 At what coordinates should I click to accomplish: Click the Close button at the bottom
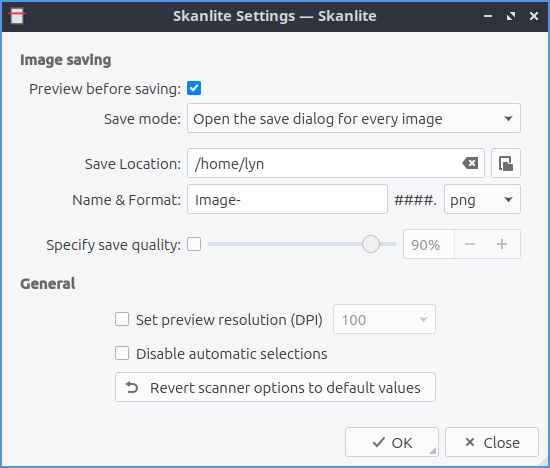coord(492,442)
